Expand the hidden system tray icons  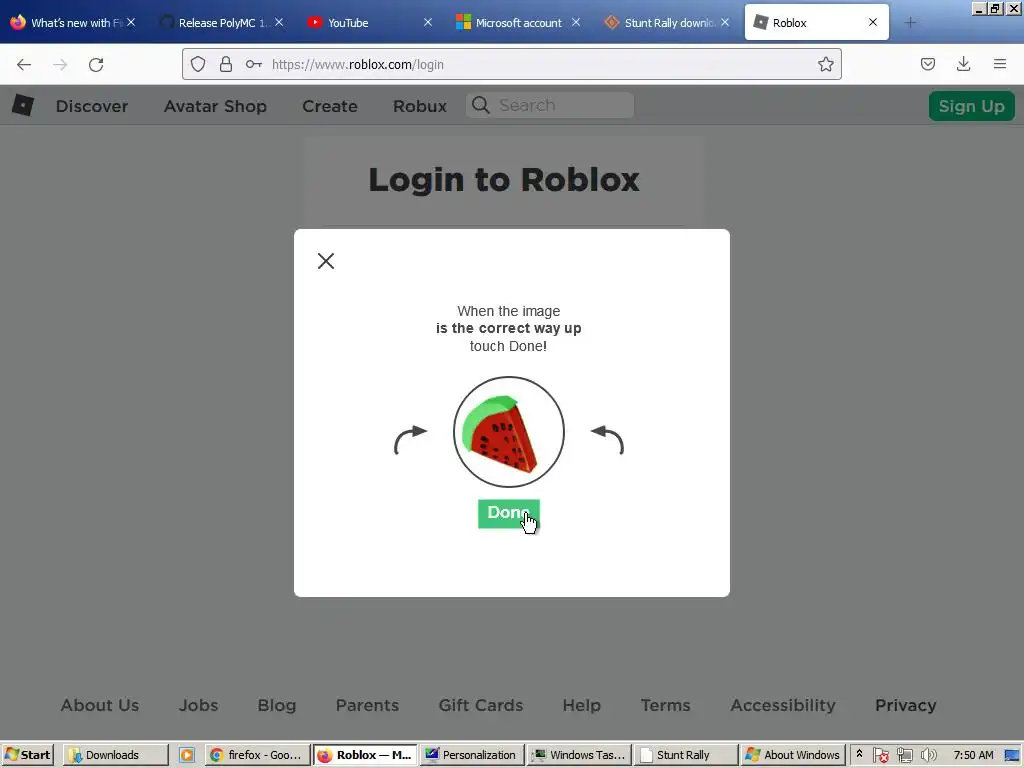[859, 754]
